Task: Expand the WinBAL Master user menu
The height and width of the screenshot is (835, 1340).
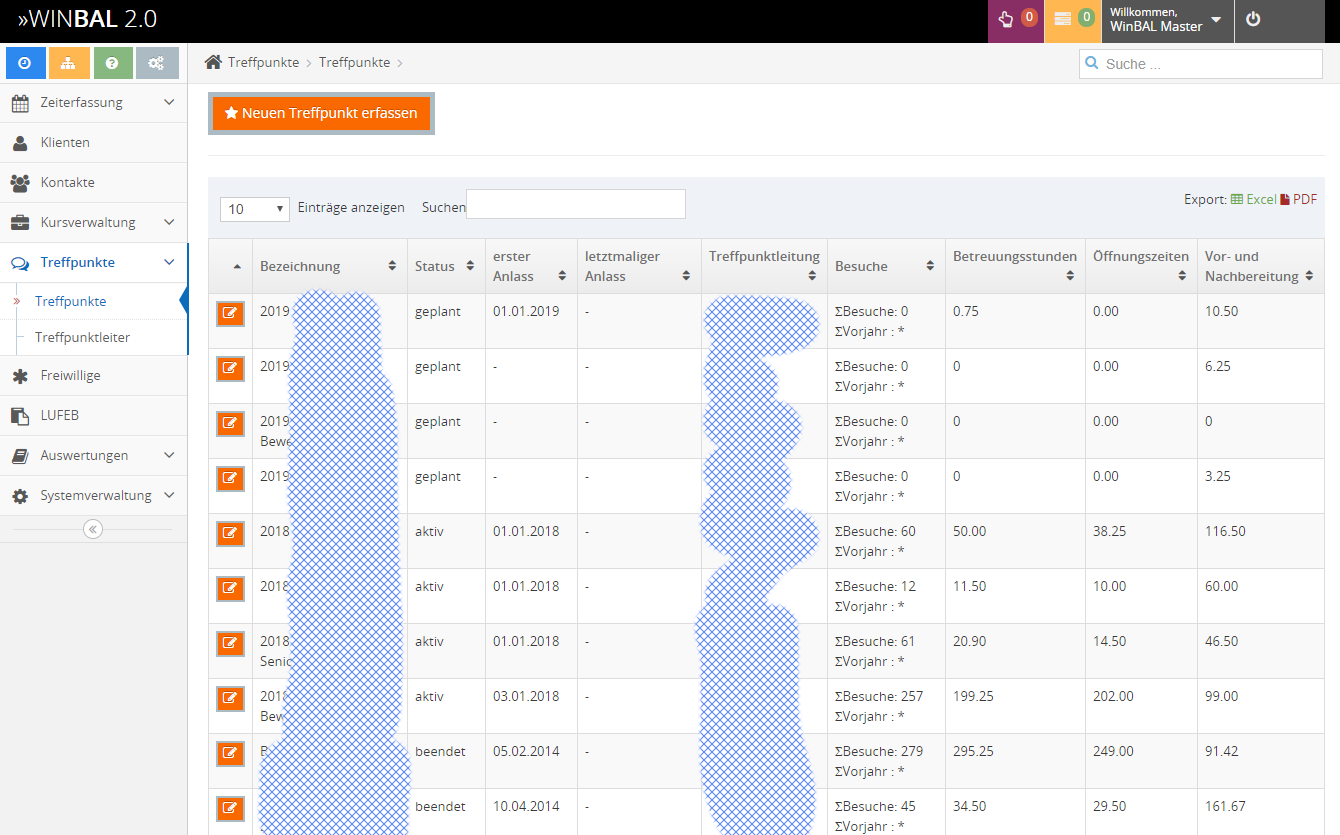Action: point(1165,20)
